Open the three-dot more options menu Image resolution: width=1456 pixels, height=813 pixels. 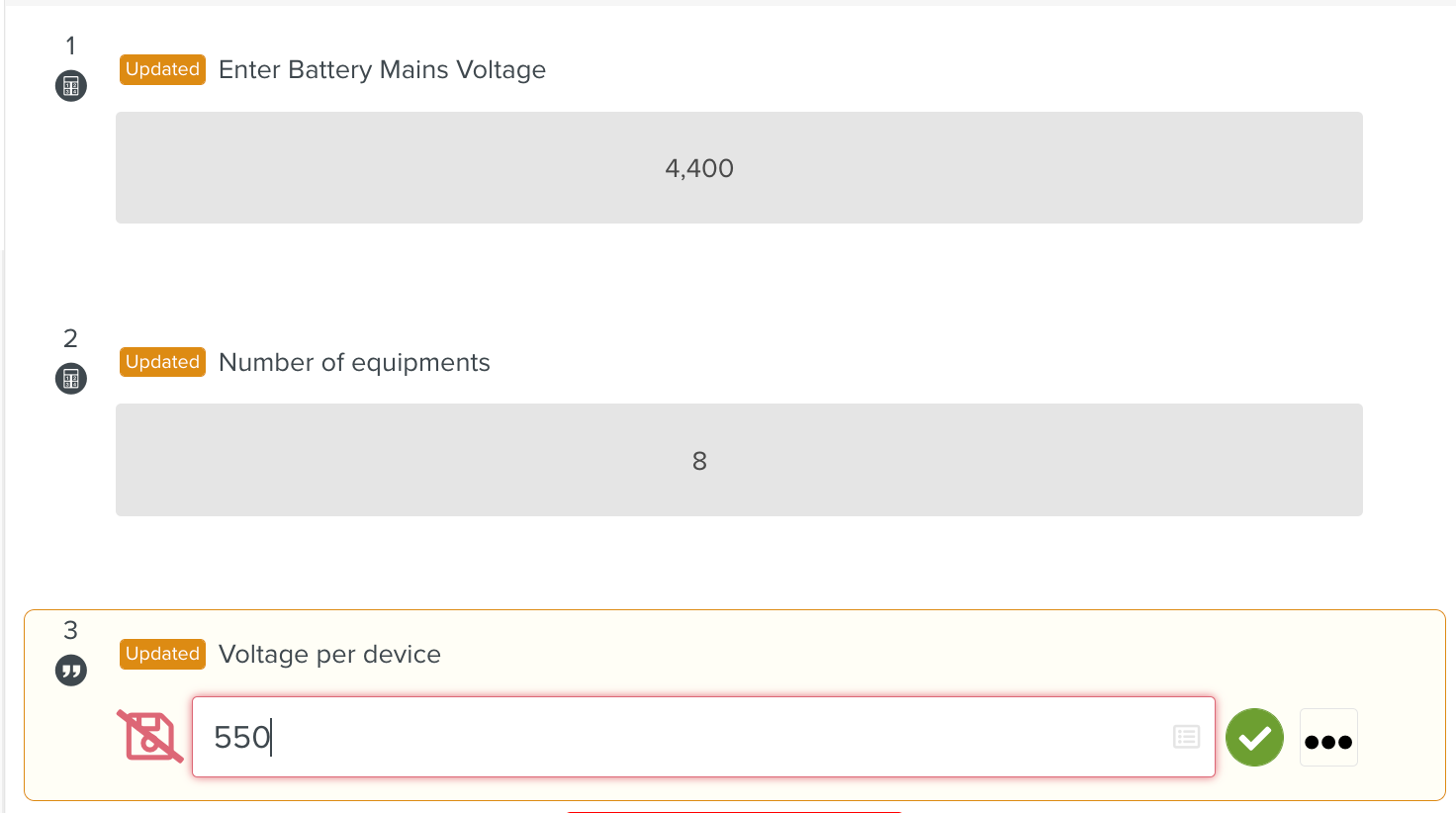(x=1327, y=739)
